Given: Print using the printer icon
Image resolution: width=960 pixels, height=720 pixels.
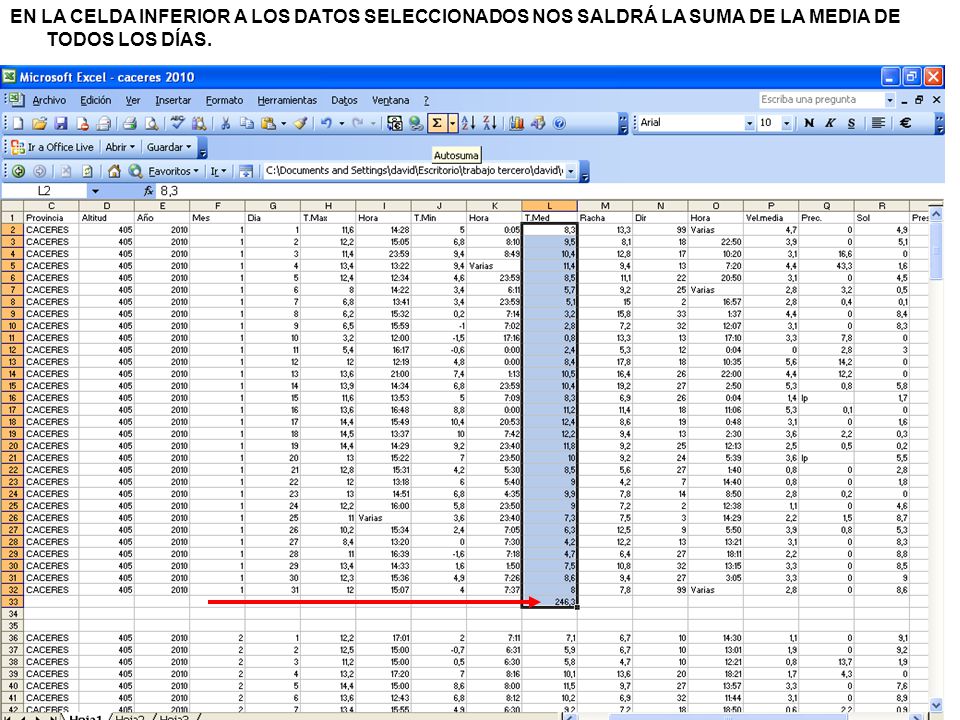Looking at the screenshot, I should click(129, 124).
